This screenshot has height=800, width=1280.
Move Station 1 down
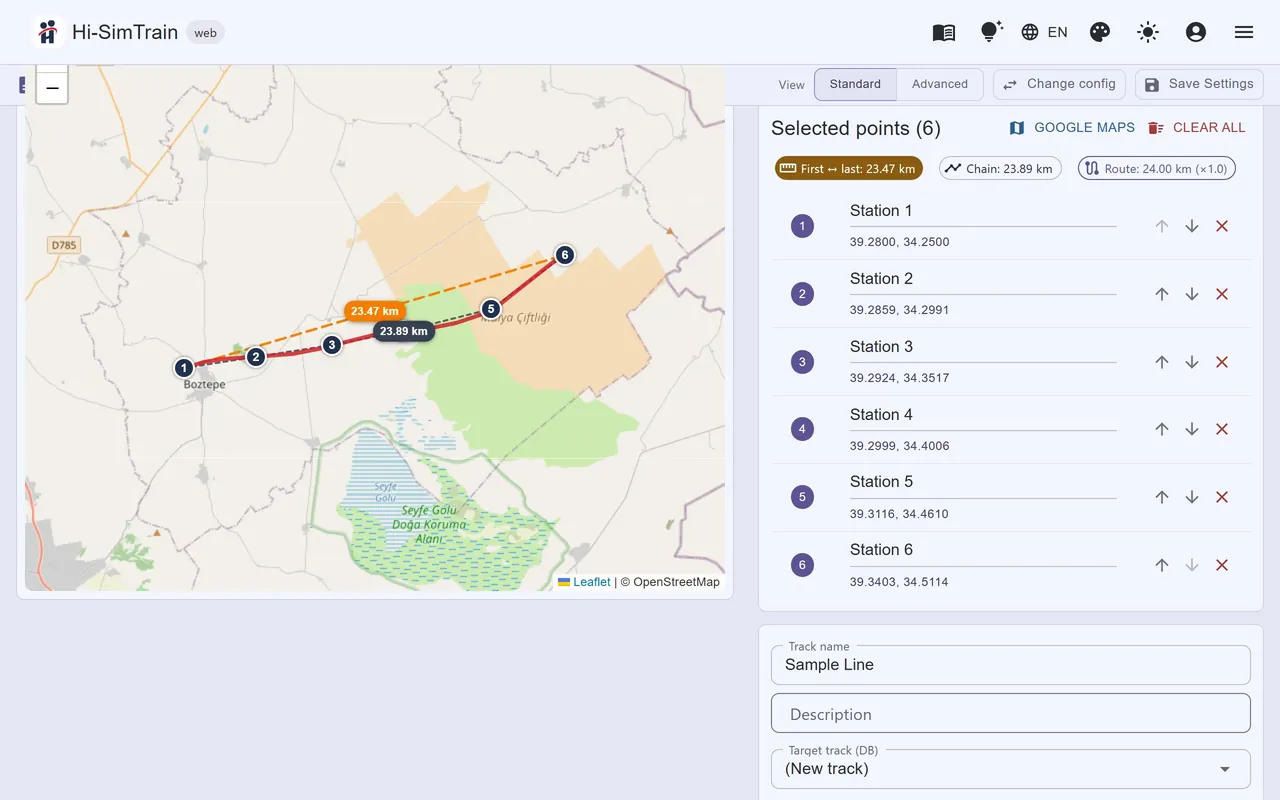point(1192,226)
